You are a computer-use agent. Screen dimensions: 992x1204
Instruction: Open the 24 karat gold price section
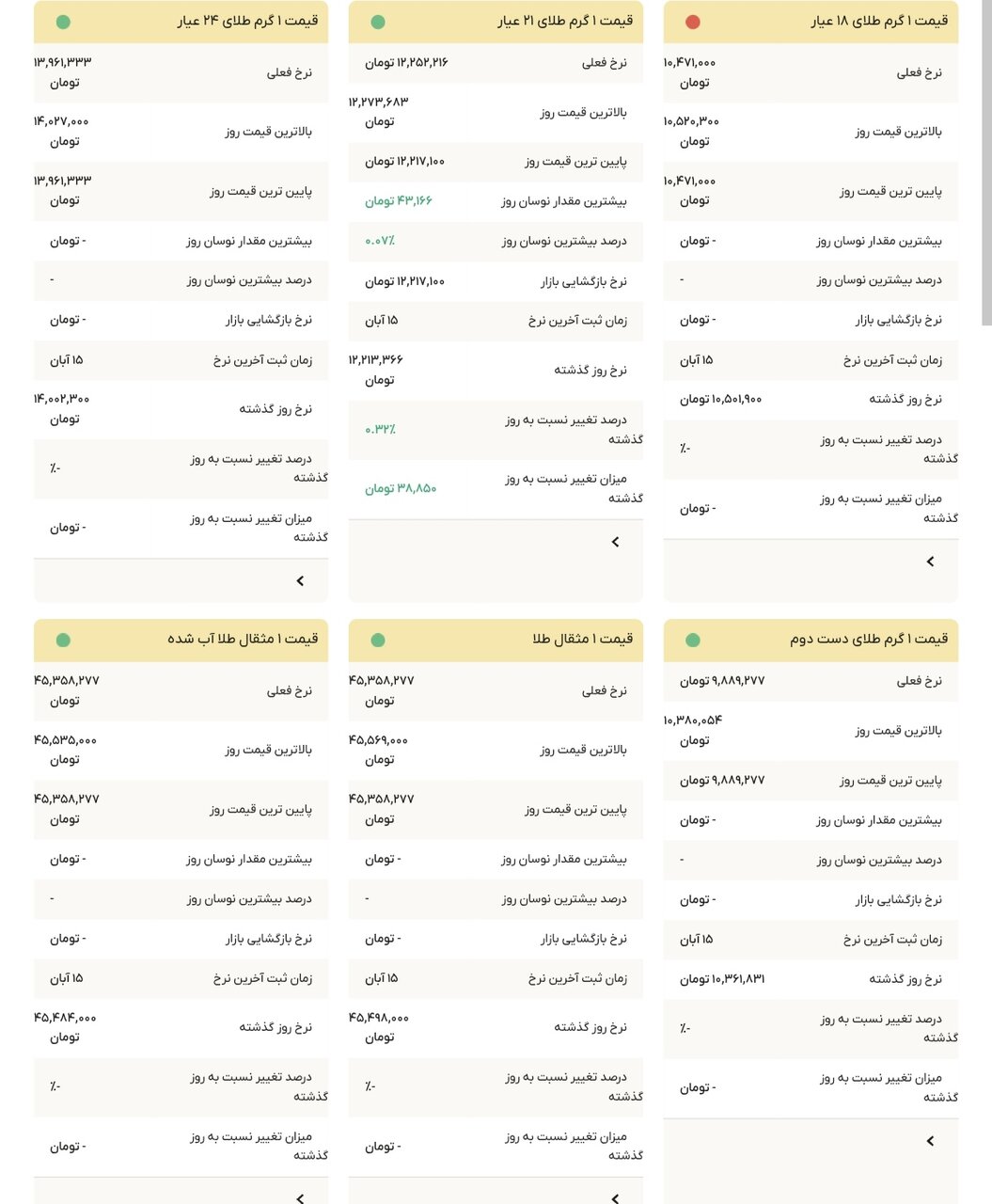(299, 580)
